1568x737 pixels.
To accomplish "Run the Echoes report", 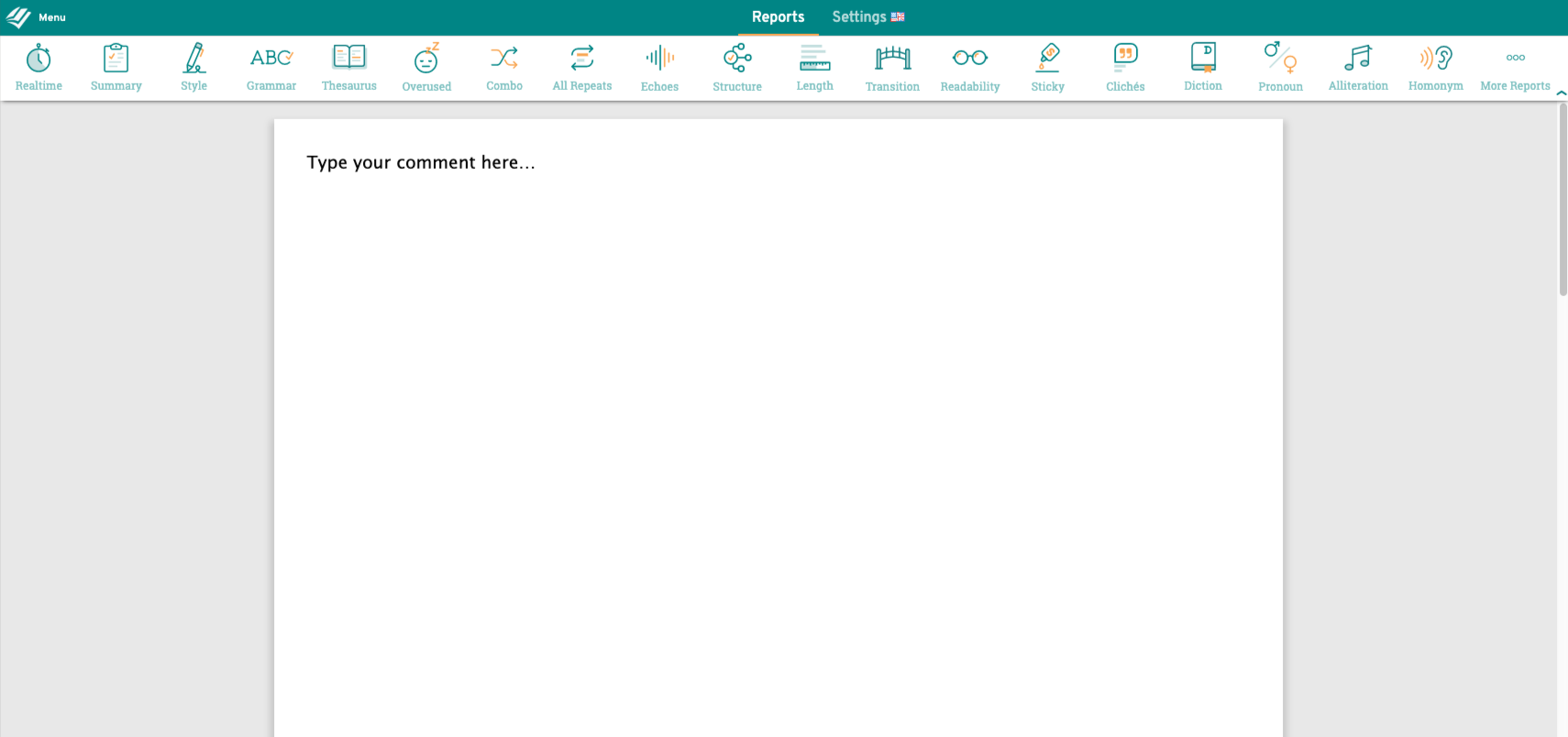I will coord(659,68).
